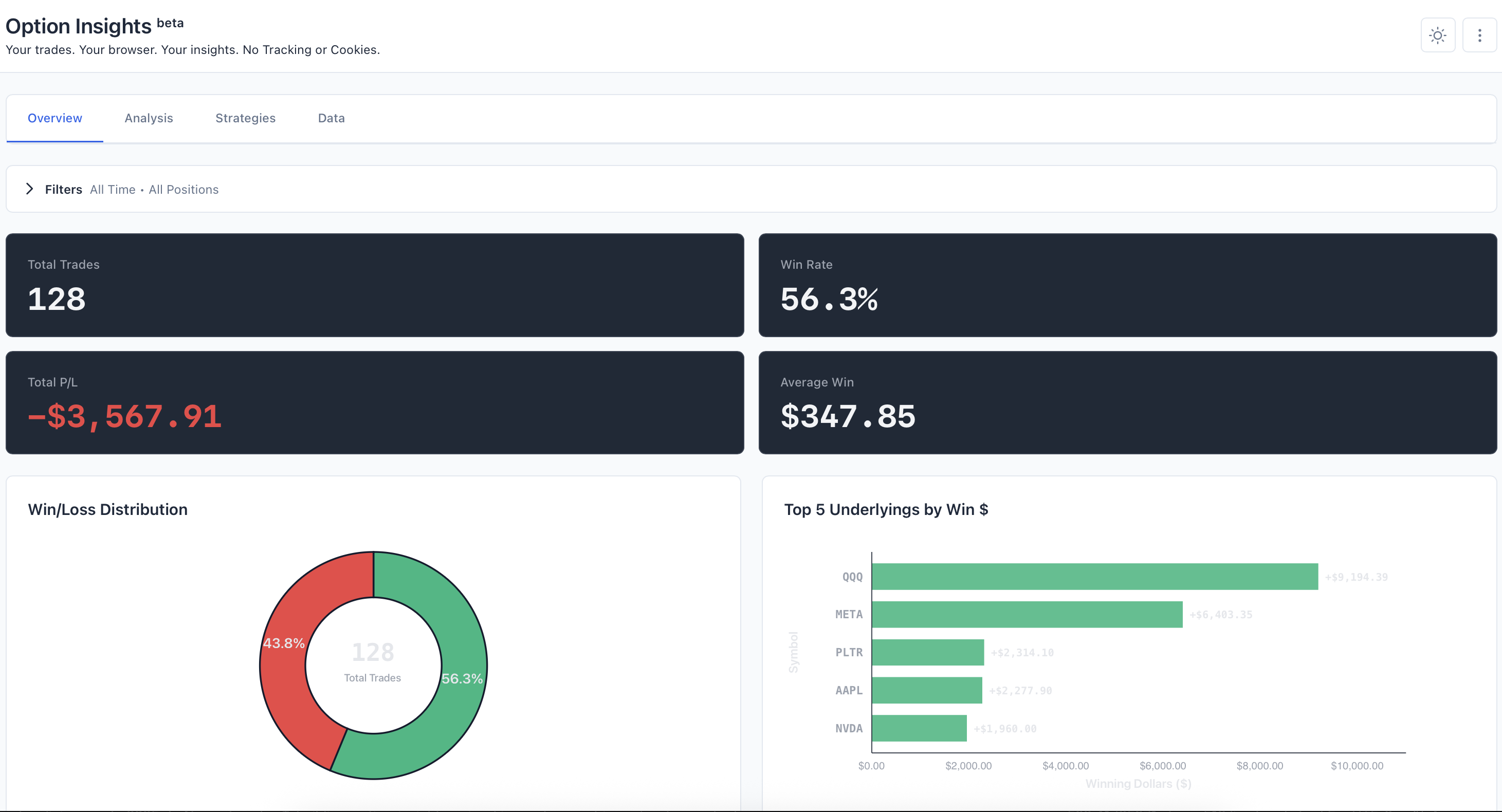Viewport: 1502px width, 812px height.
Task: Toggle the light/dark theme sun icon
Action: (1437, 35)
